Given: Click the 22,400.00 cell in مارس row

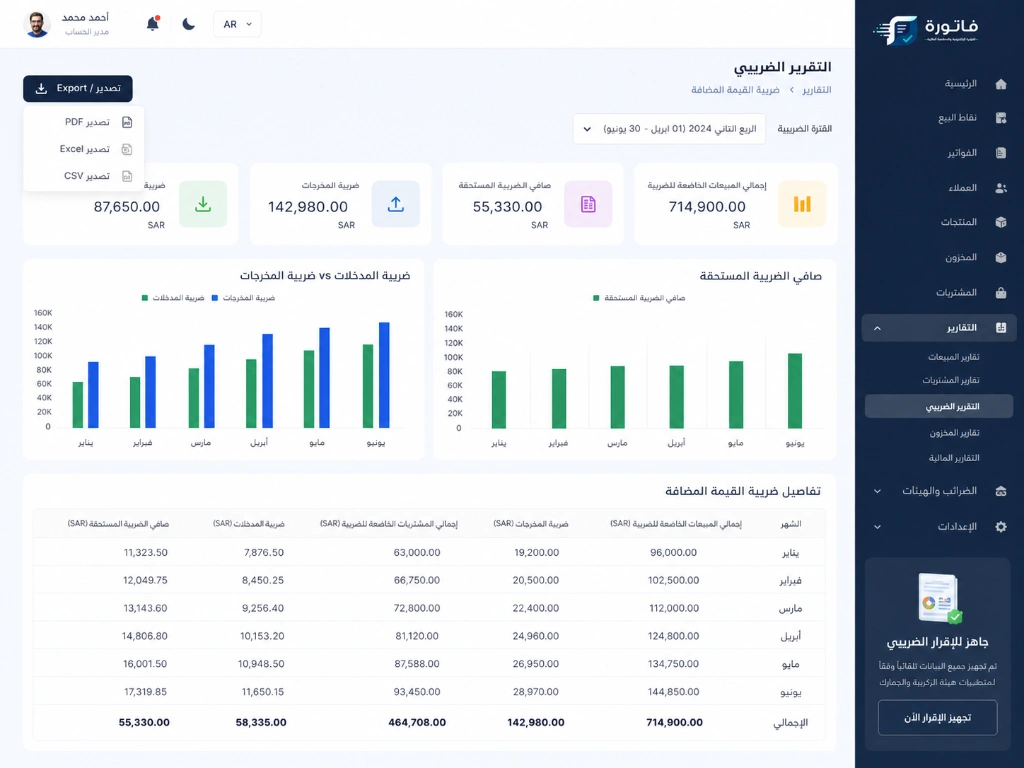Looking at the screenshot, I should [536, 608].
